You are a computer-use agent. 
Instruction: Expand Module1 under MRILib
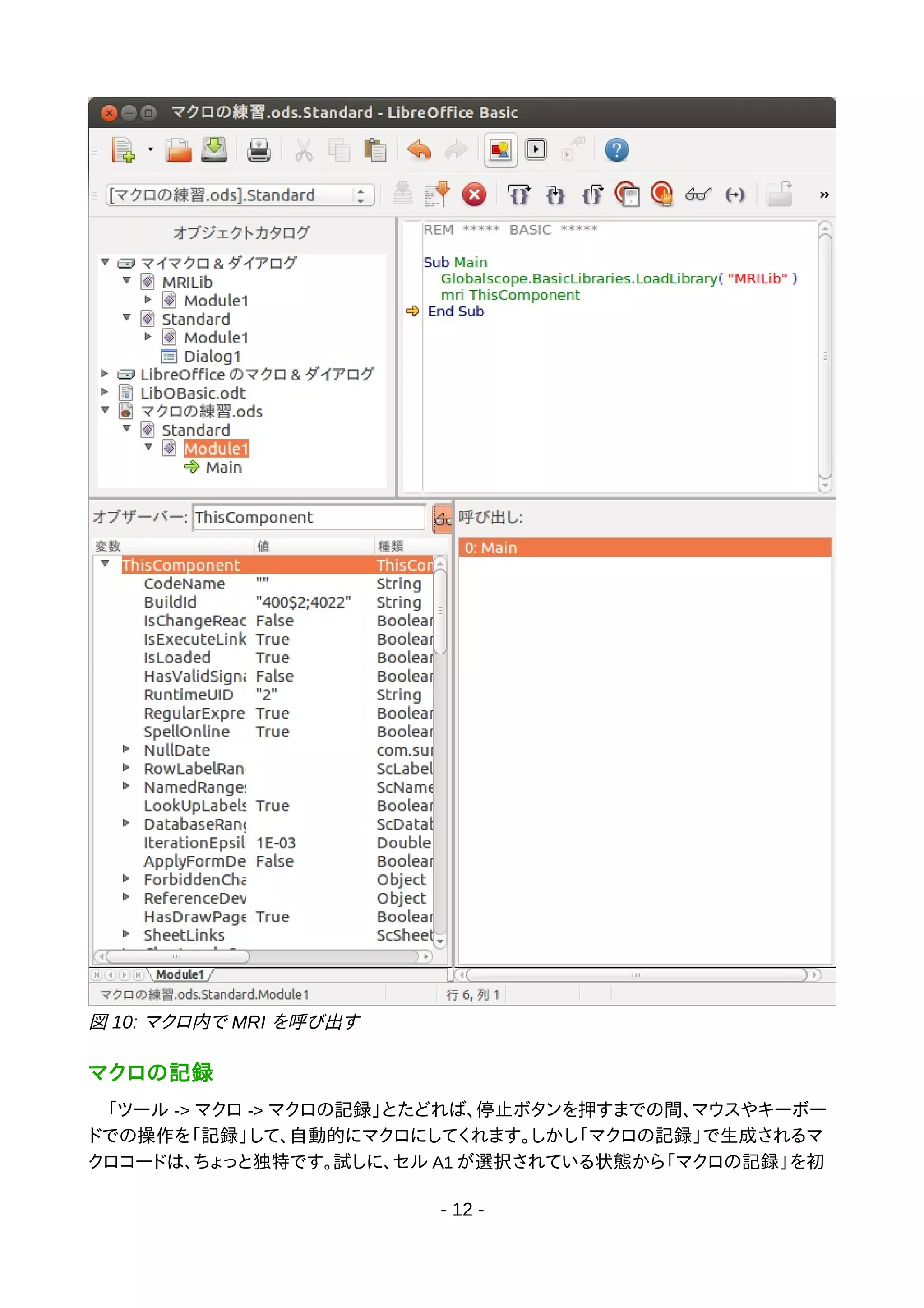[x=148, y=299]
